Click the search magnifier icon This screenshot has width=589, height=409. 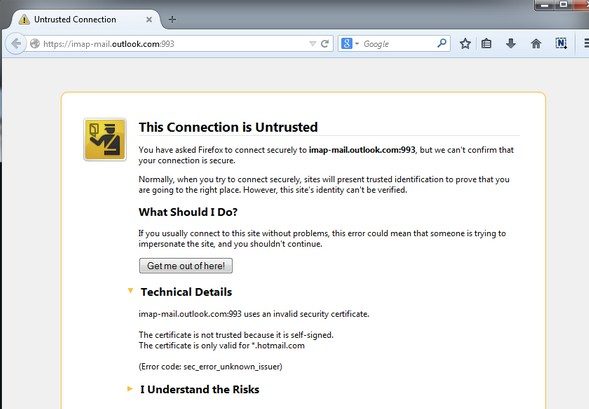442,43
